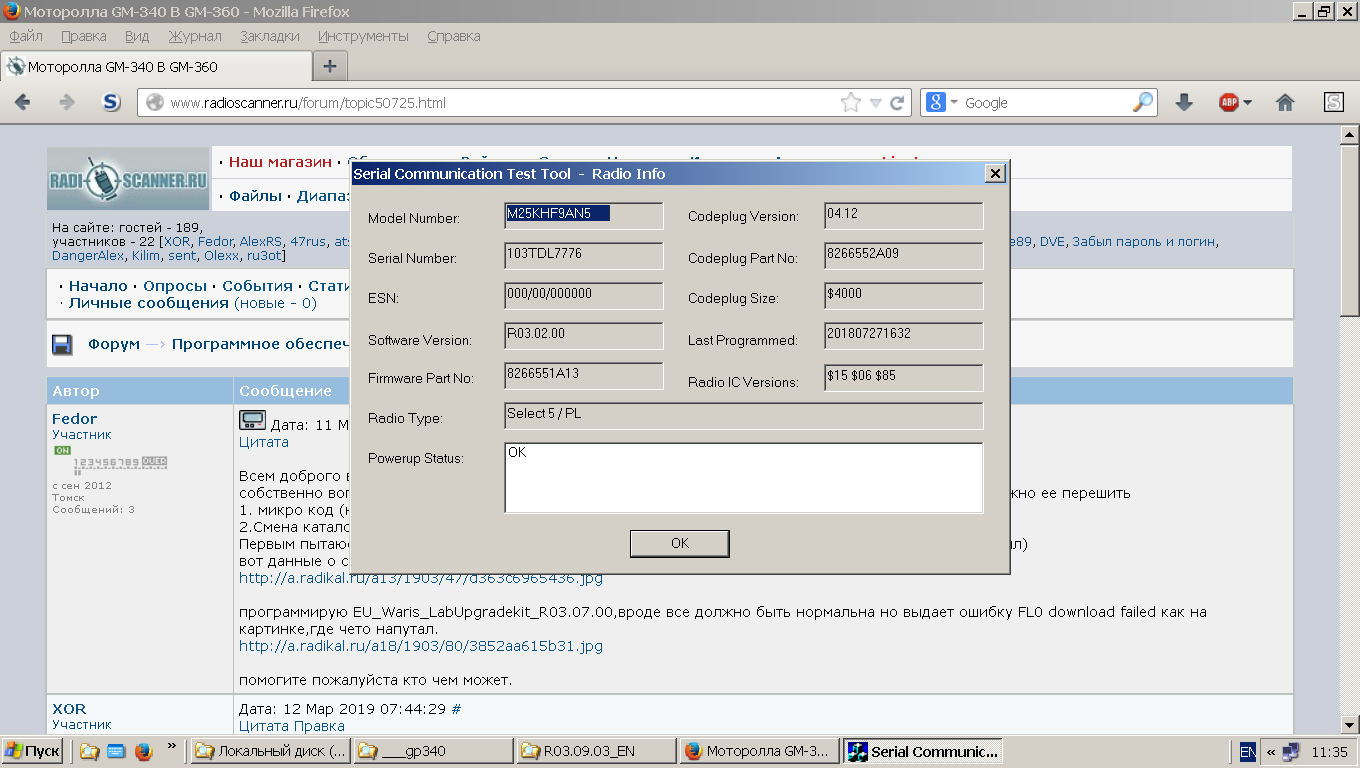Click the RadioScanner.ru site logo
The width and height of the screenshot is (1360, 768).
pos(128,179)
